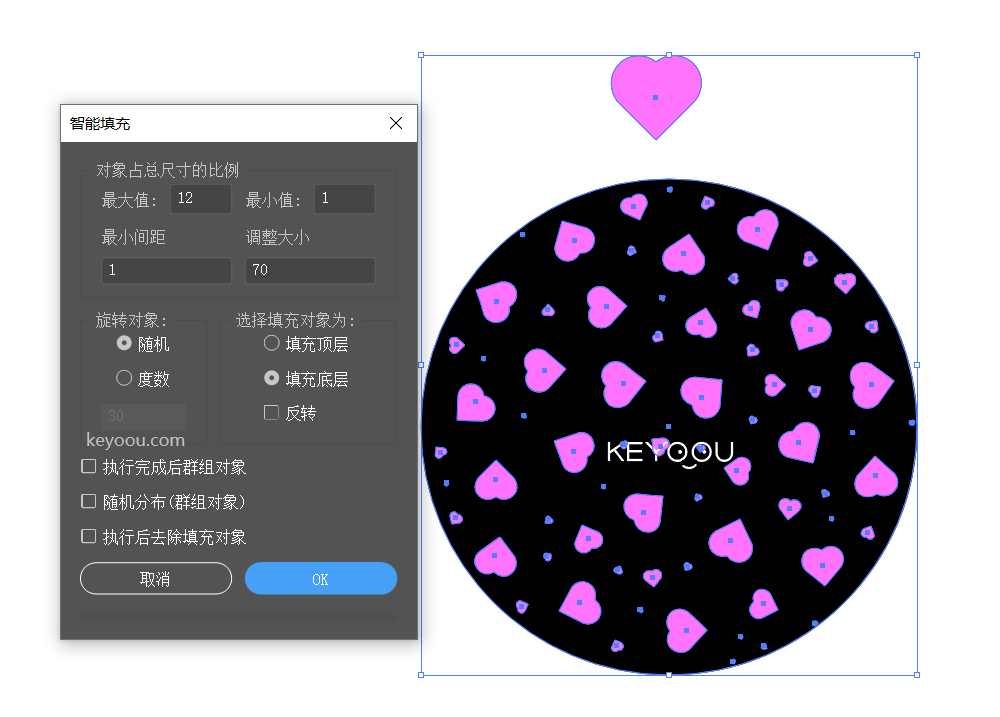Click the 调整大小 input field
The image size is (1000, 717).
(x=311, y=270)
